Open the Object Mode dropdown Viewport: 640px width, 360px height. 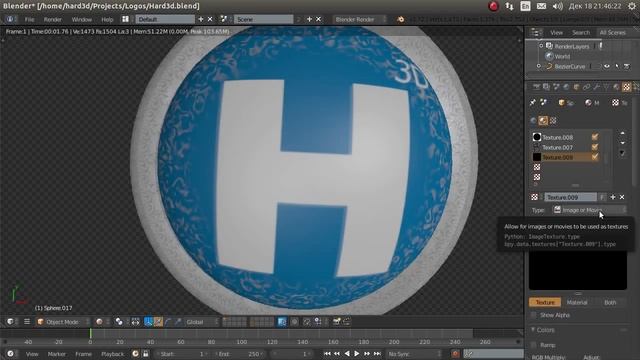[63, 322]
